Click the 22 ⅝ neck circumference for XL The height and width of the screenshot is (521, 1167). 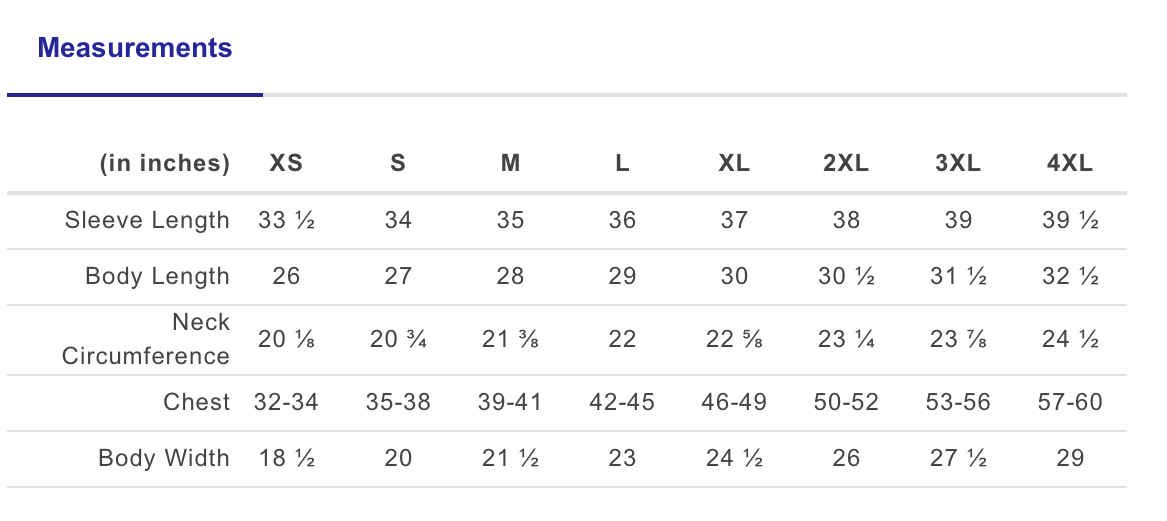(734, 339)
